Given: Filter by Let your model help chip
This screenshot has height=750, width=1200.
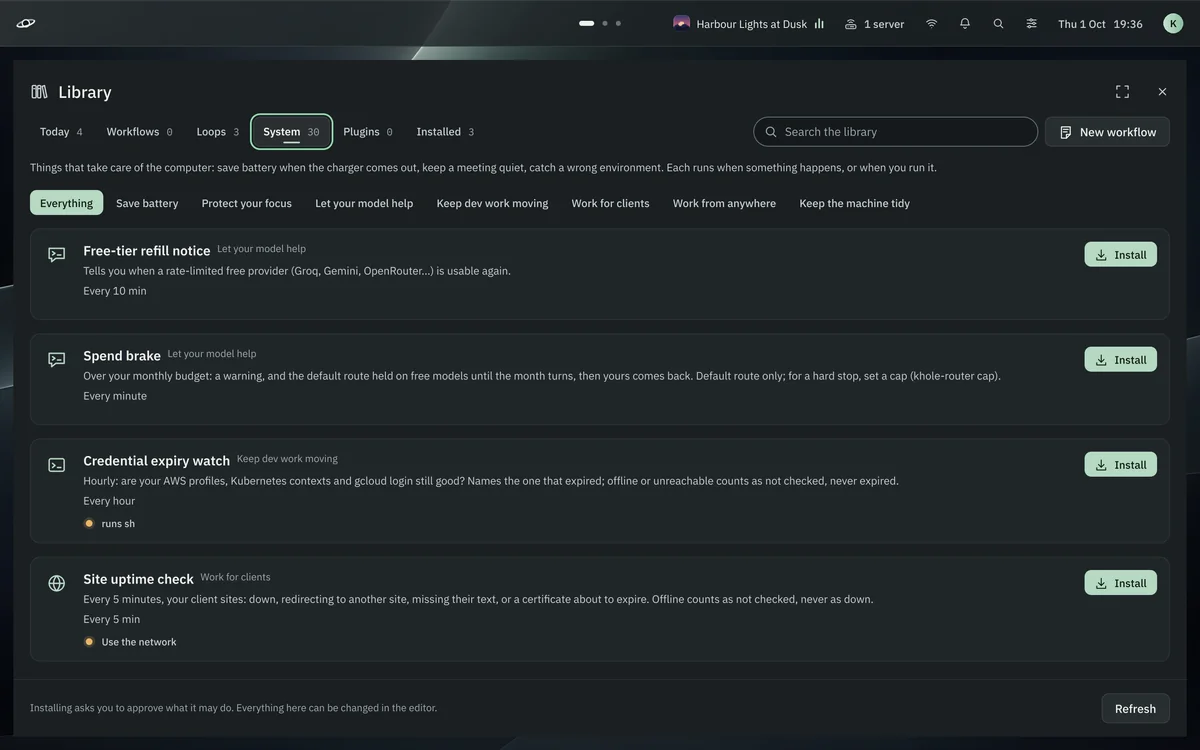Looking at the screenshot, I should 364,203.
